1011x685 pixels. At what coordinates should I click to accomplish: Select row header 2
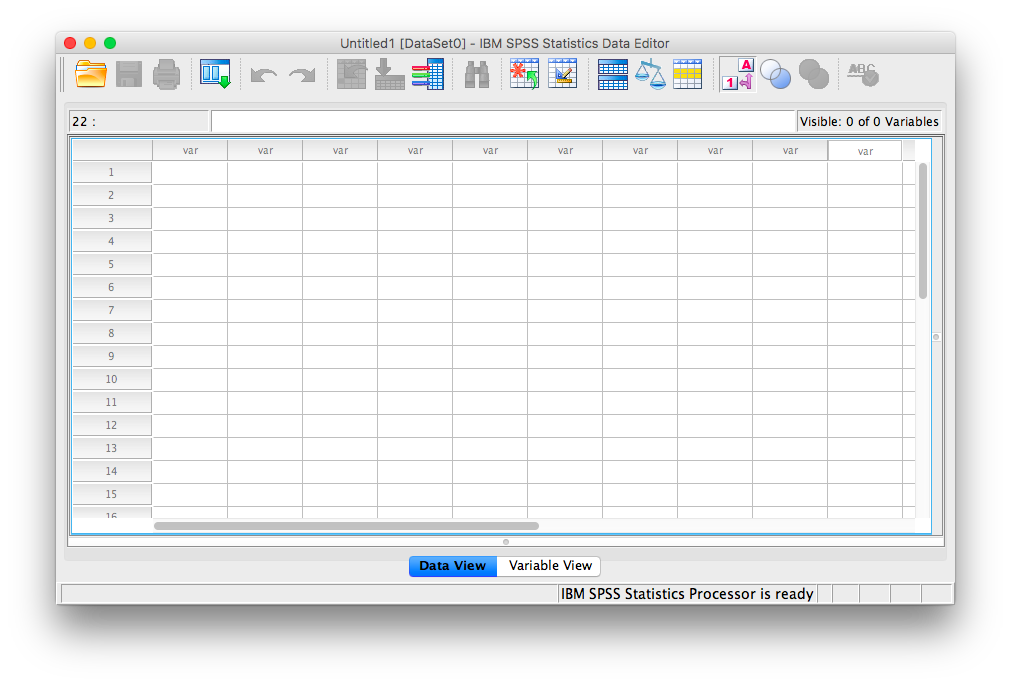112,195
